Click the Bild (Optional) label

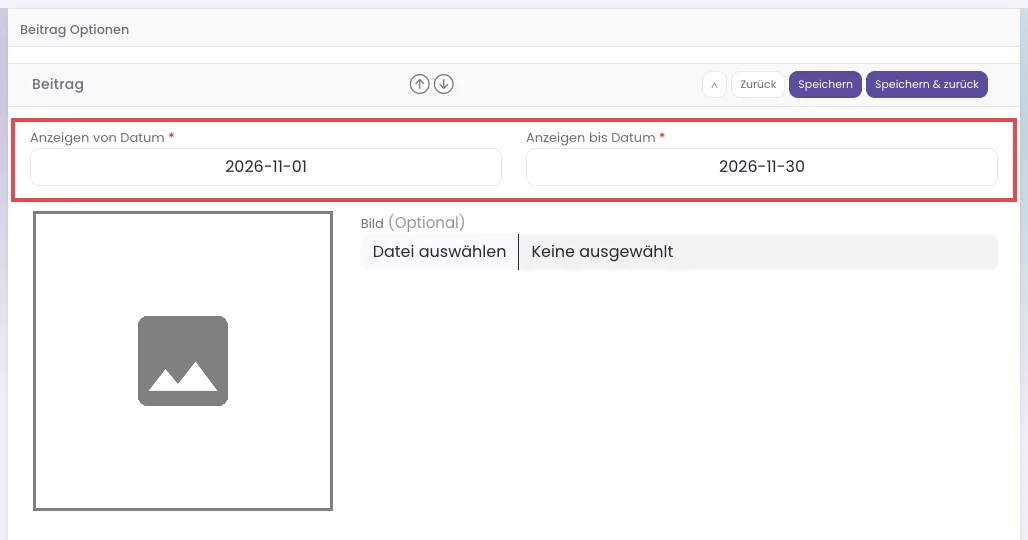[x=412, y=223]
